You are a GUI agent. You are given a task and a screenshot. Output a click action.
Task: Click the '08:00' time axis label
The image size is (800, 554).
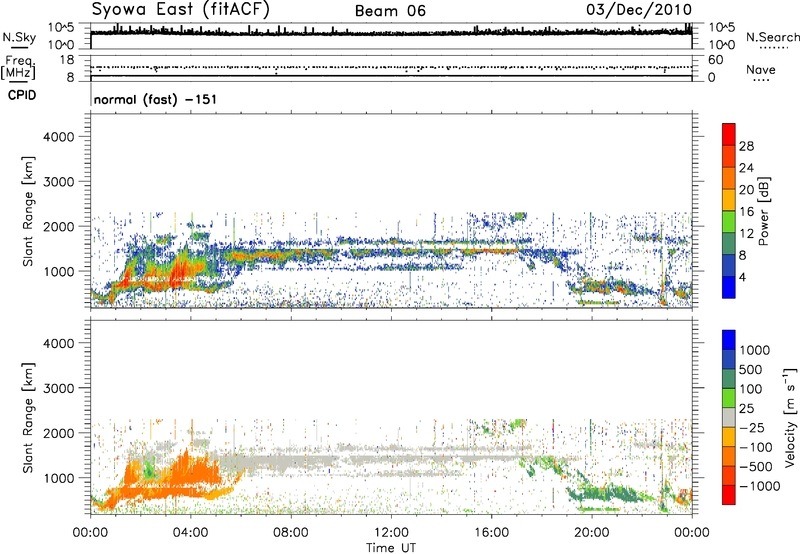tap(291, 533)
